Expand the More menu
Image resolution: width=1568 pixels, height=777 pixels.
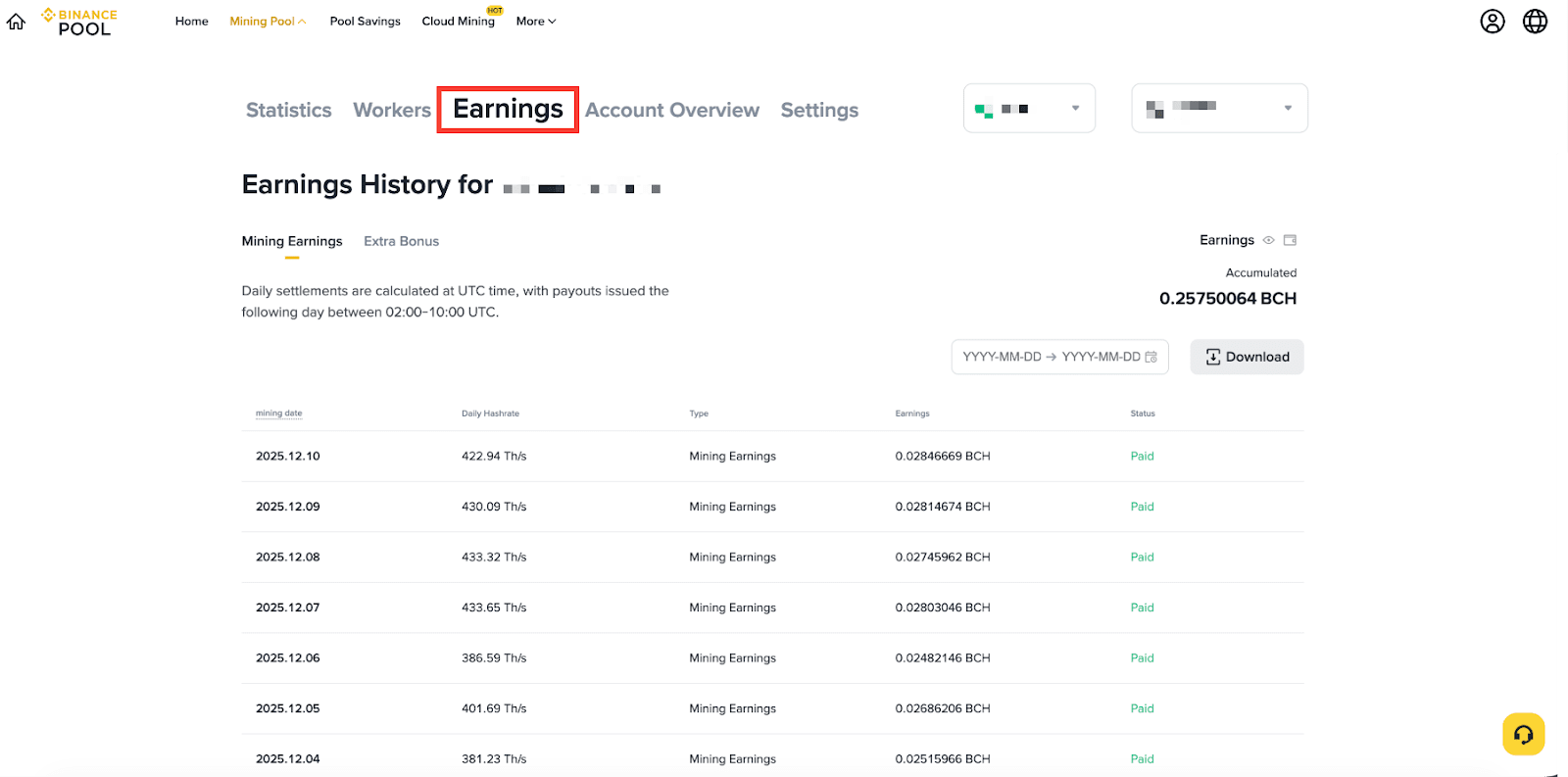coord(536,22)
